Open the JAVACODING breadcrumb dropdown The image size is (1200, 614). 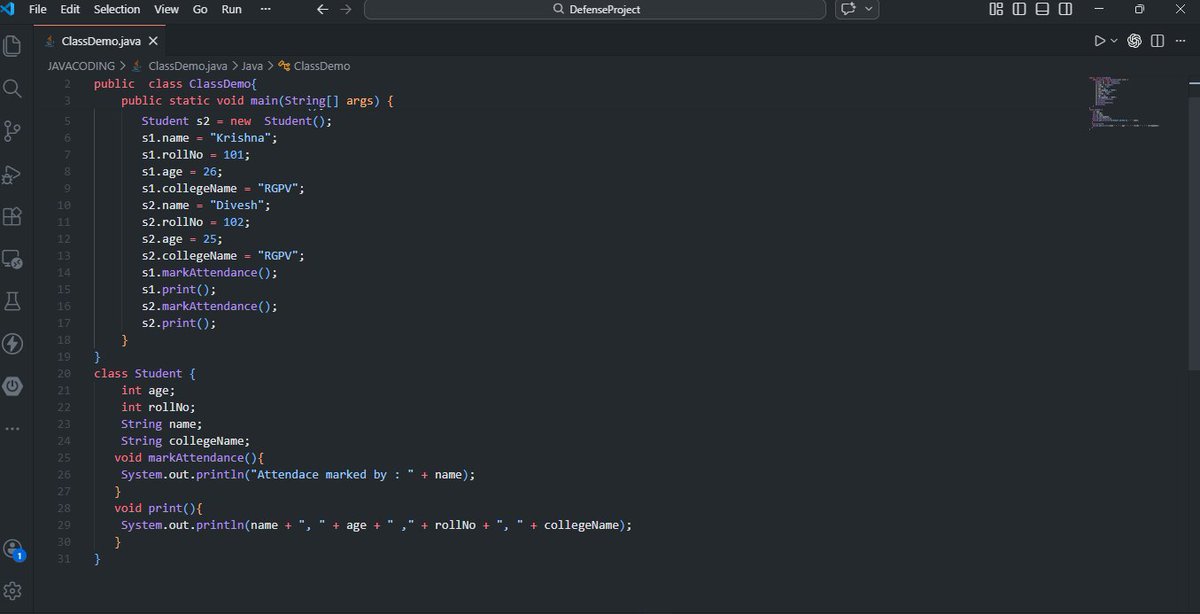(81, 66)
